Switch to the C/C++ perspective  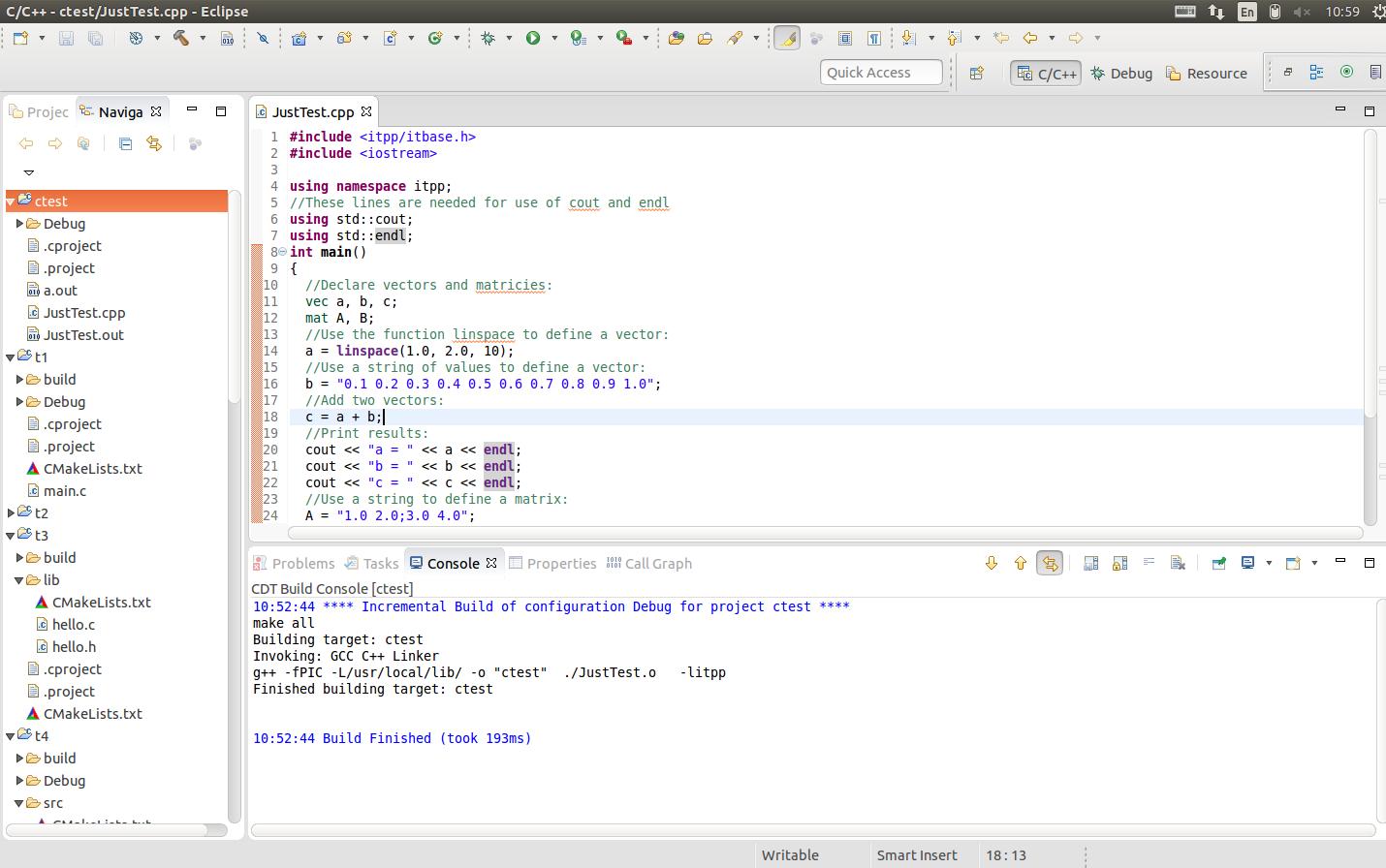point(1046,73)
